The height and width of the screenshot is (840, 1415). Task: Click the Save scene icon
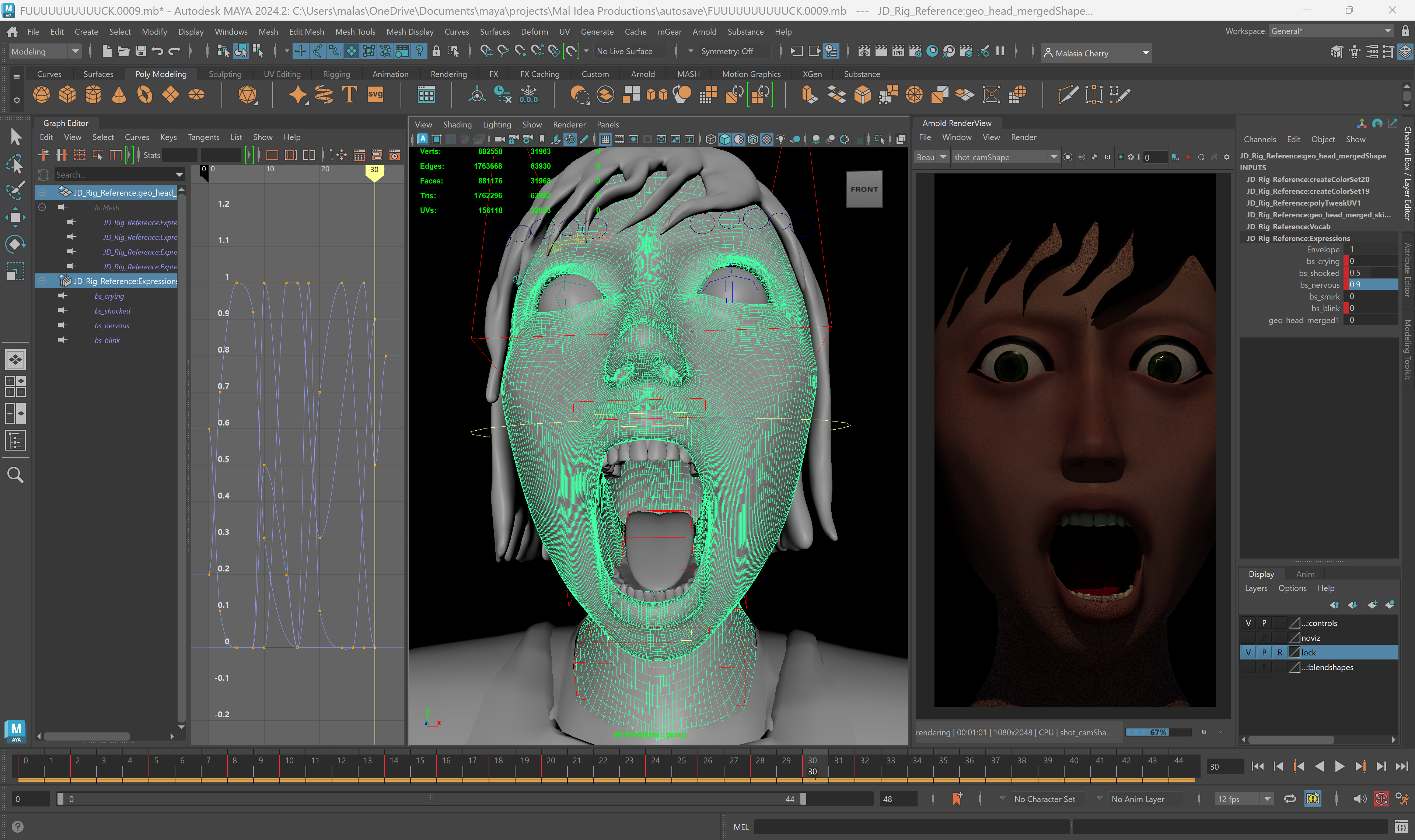click(x=140, y=52)
